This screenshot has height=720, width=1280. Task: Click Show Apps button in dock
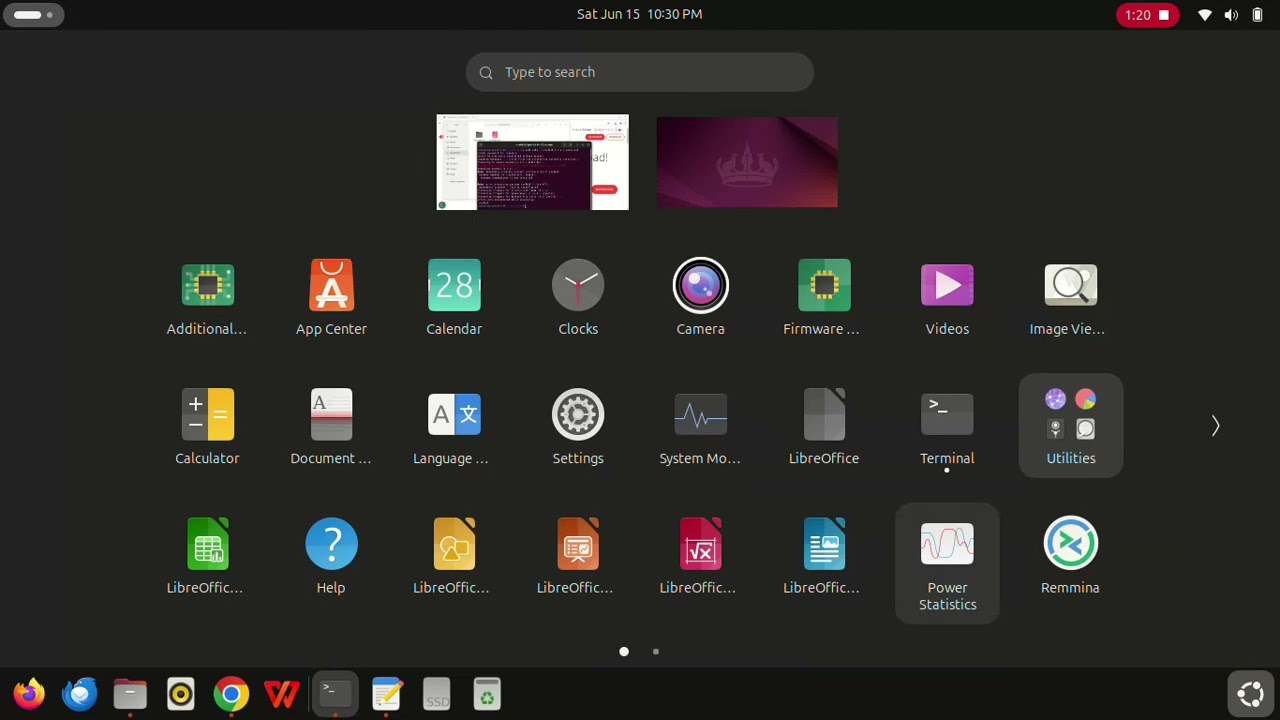1250,694
